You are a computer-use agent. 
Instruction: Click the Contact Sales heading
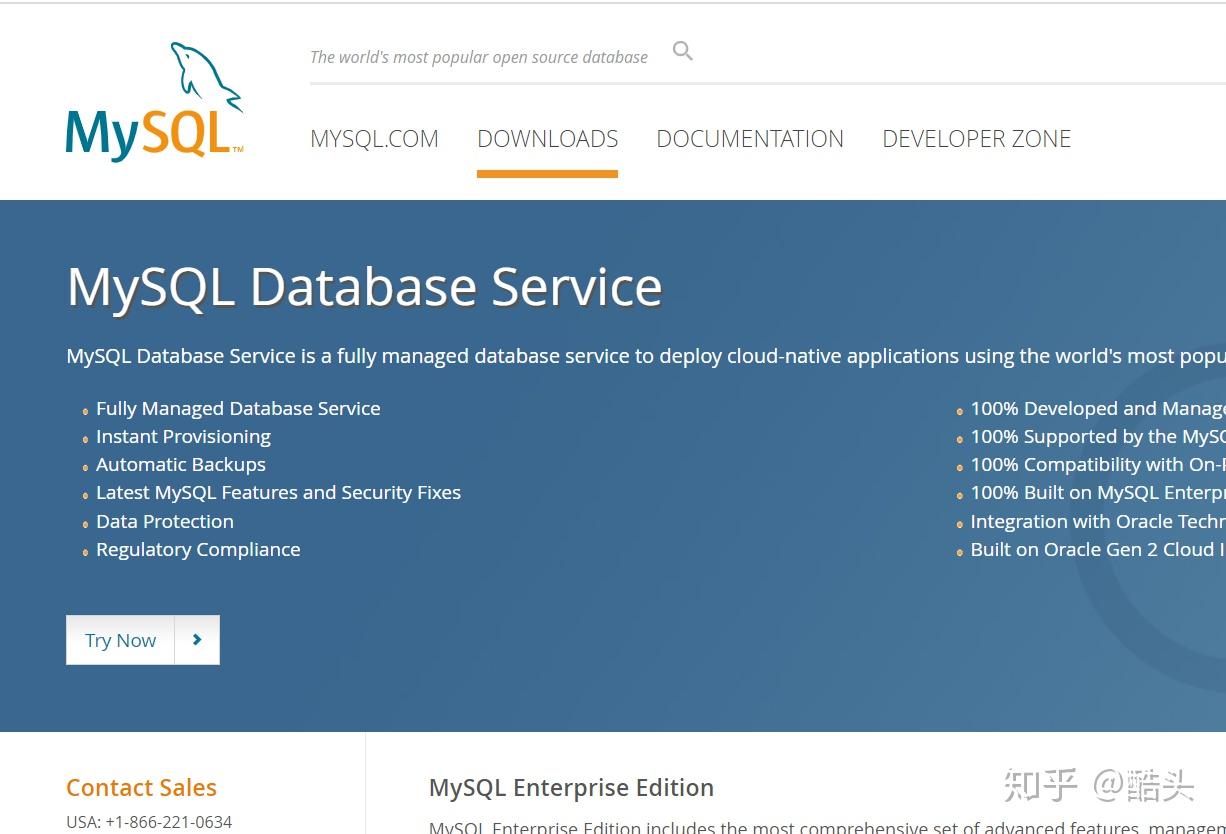click(x=141, y=787)
